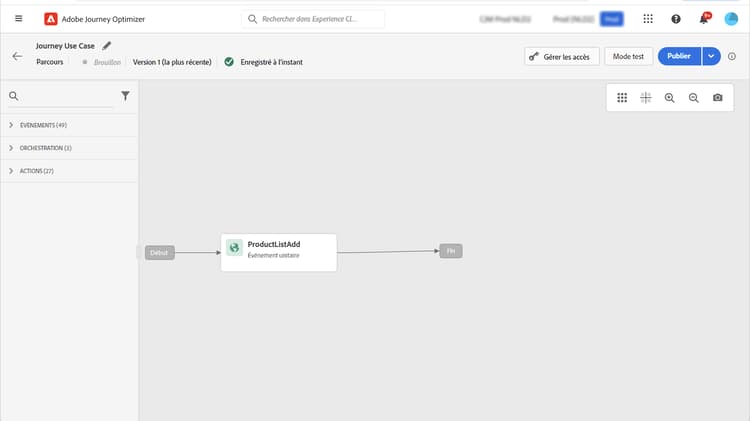Click Mode test button
750x421 pixels.
click(x=628, y=56)
